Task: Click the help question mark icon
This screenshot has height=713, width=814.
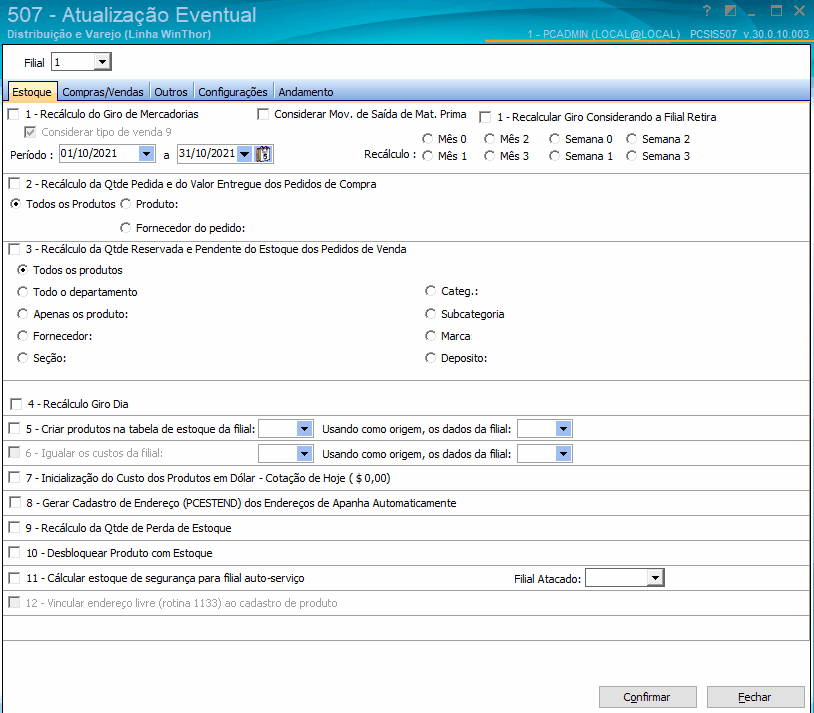Action: (x=706, y=10)
